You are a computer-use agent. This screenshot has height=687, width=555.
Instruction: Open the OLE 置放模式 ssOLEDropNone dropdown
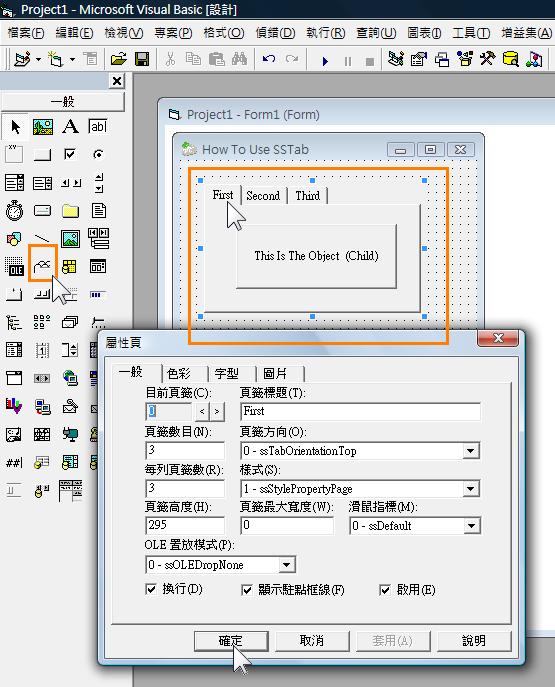click(286, 565)
